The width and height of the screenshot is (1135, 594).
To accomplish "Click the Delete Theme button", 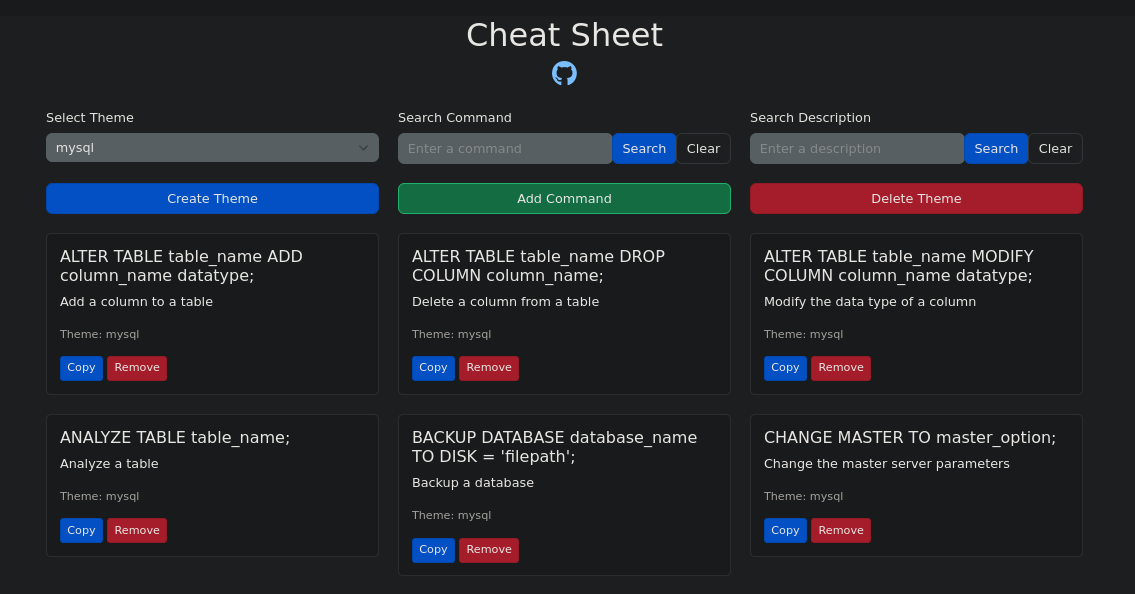I will coord(916,198).
